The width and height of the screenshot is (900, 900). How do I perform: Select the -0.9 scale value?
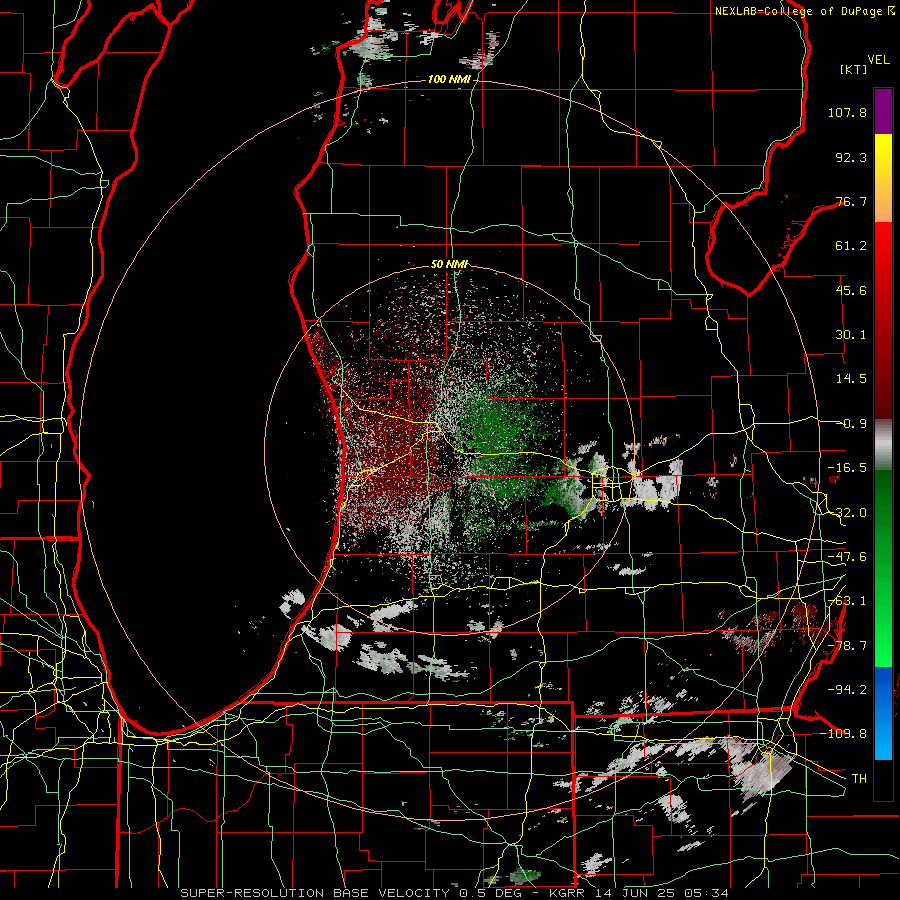click(851, 424)
